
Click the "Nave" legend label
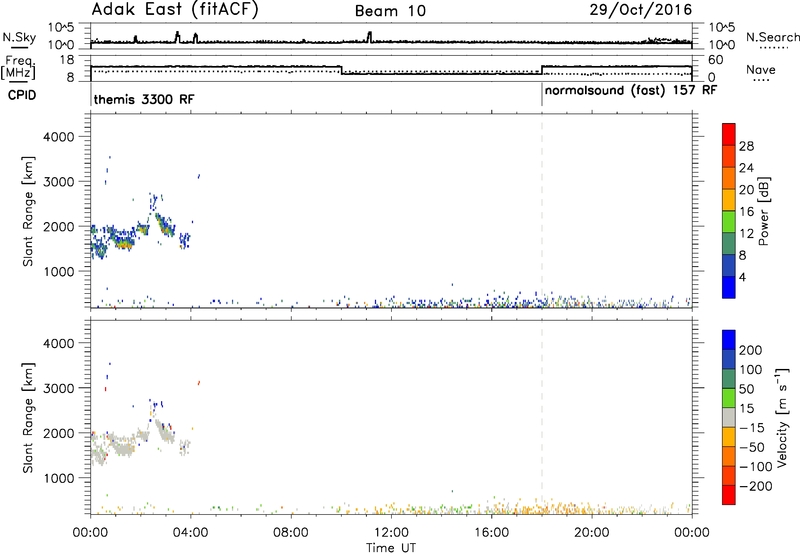coord(761,69)
